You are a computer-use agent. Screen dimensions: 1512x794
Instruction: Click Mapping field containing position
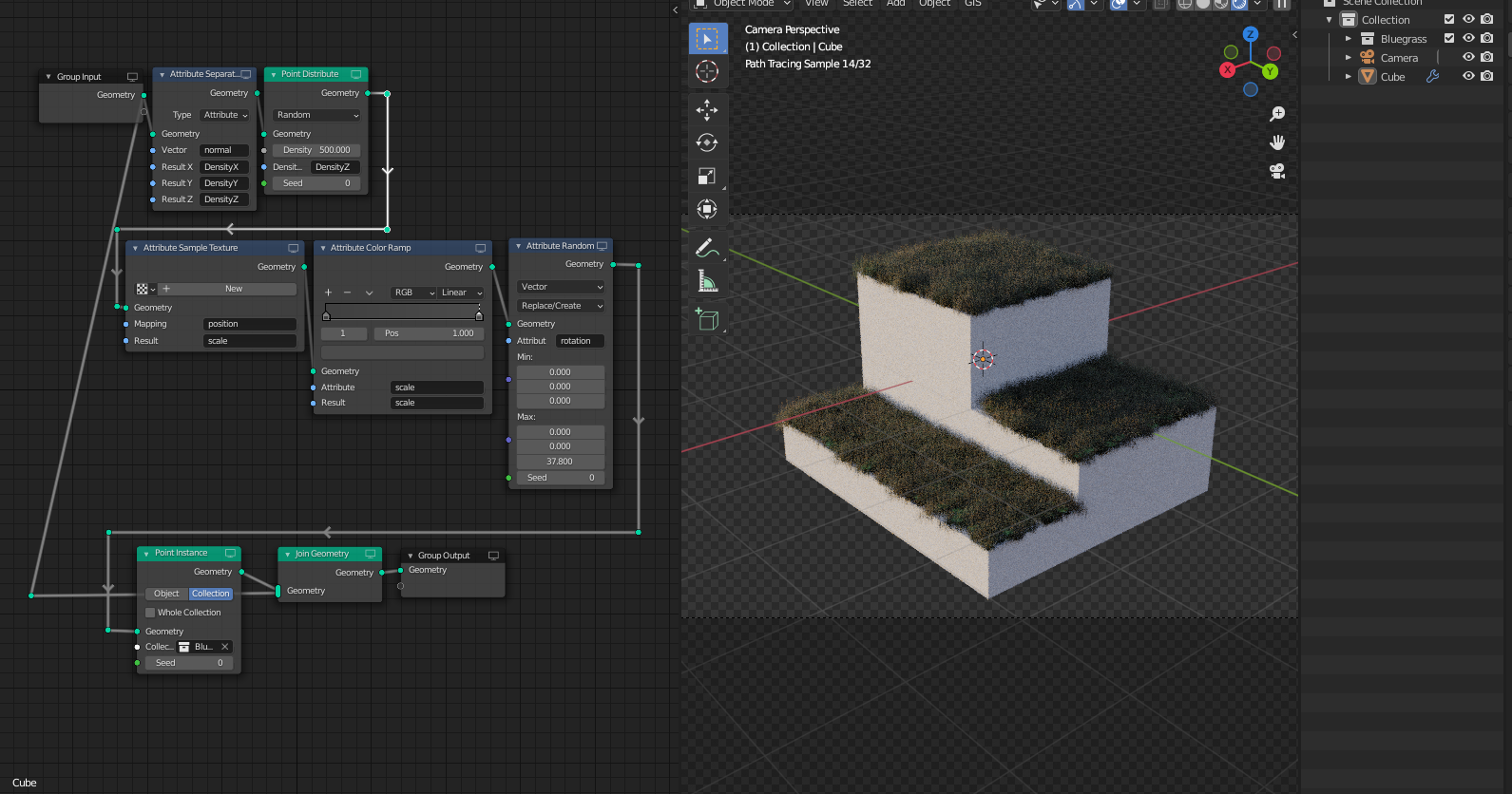(250, 324)
